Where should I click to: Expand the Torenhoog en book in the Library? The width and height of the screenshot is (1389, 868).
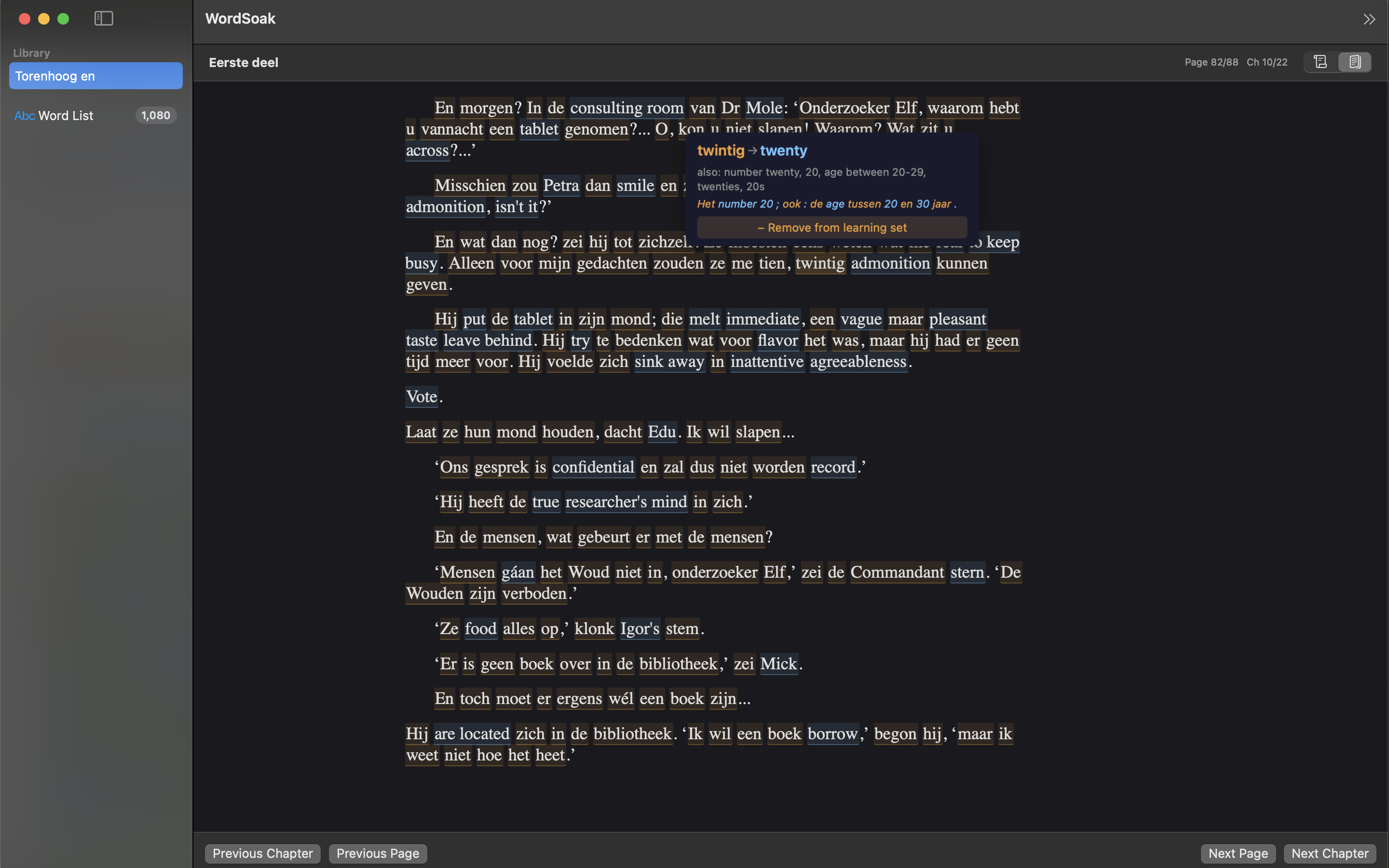[x=95, y=75]
